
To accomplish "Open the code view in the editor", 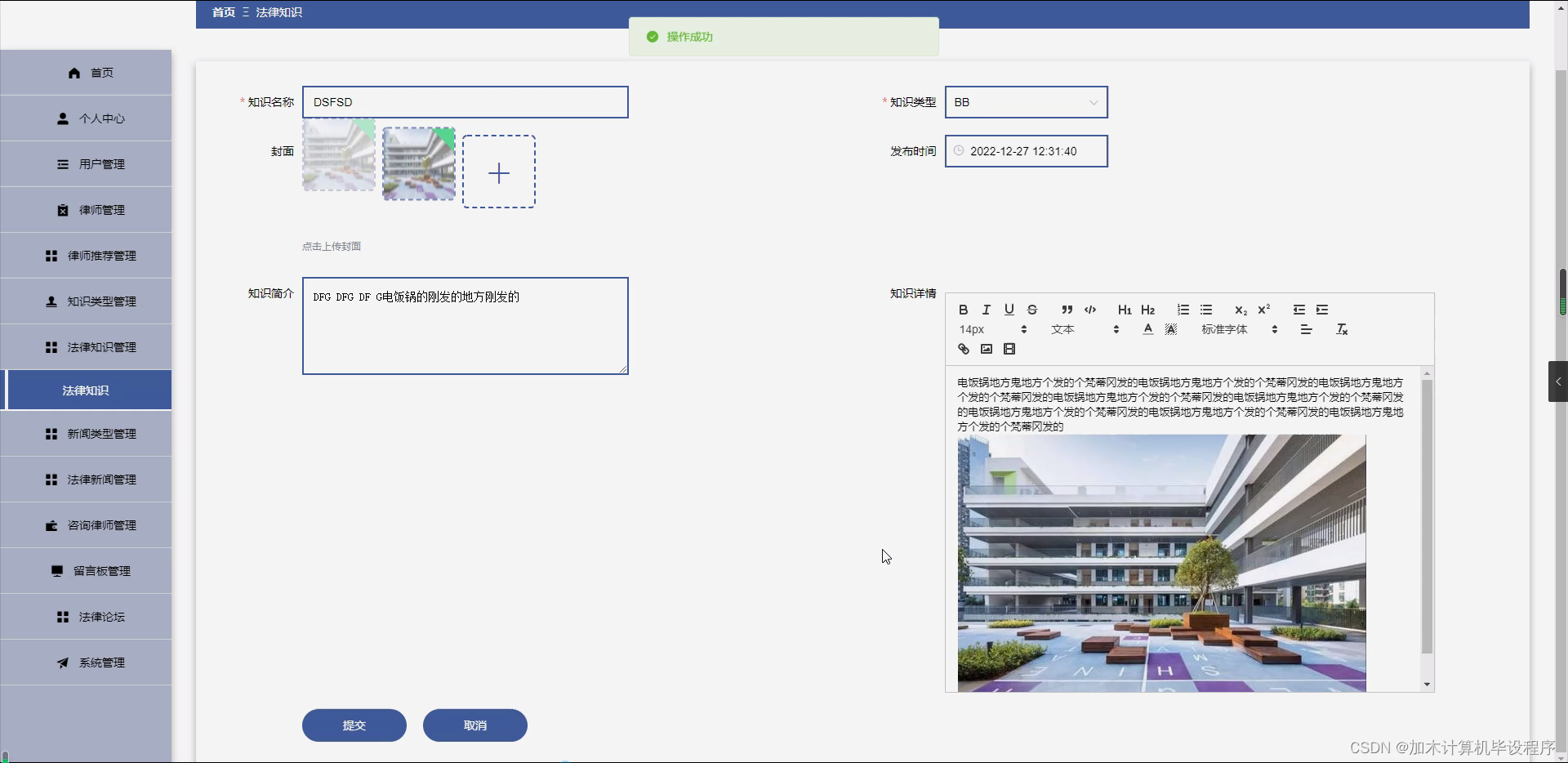I will [x=1089, y=310].
